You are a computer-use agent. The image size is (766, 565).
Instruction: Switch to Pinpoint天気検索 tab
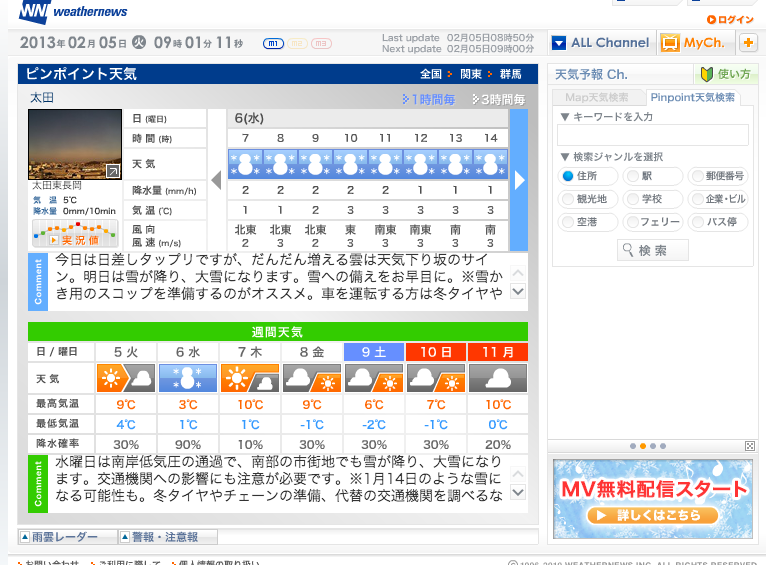pos(693,97)
